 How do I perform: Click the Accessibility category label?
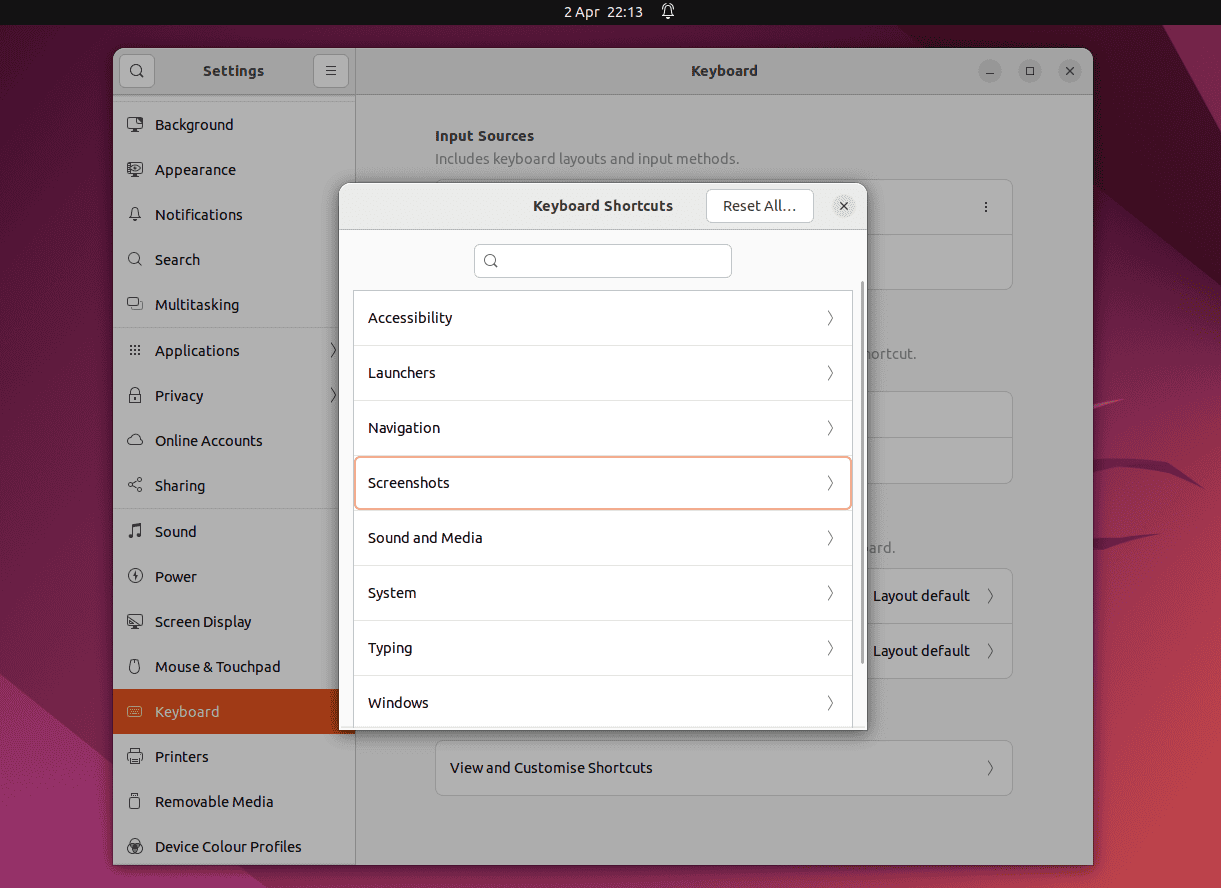(410, 318)
